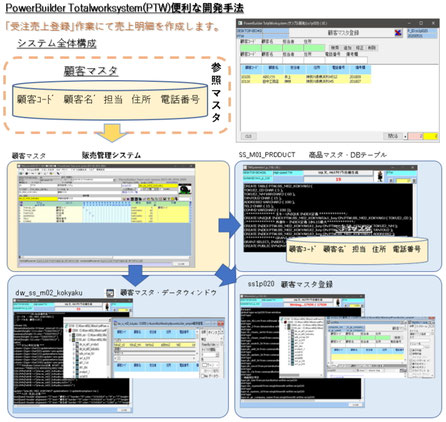
Task: Click the 追加 button in 顧客マスタ登録 window
Action: (347, 48)
